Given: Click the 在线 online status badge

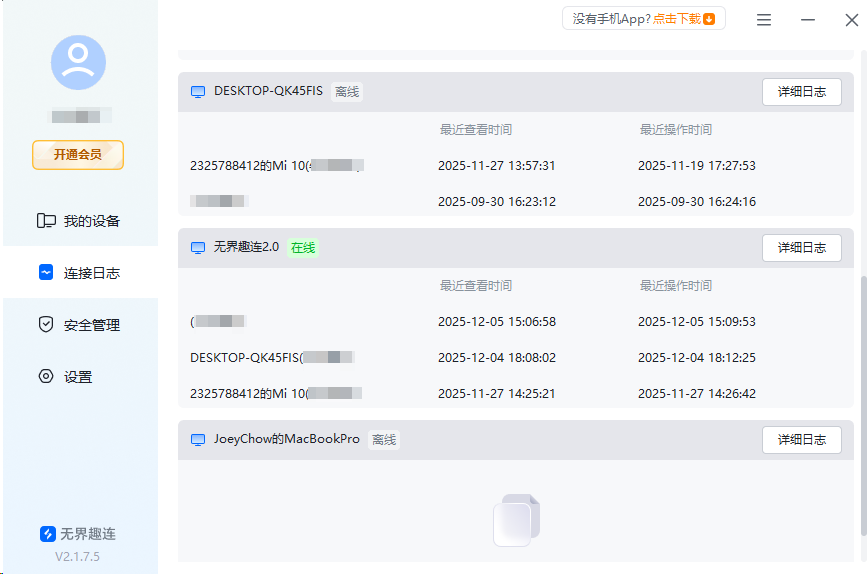Looking at the screenshot, I should pyautogui.click(x=303, y=248).
